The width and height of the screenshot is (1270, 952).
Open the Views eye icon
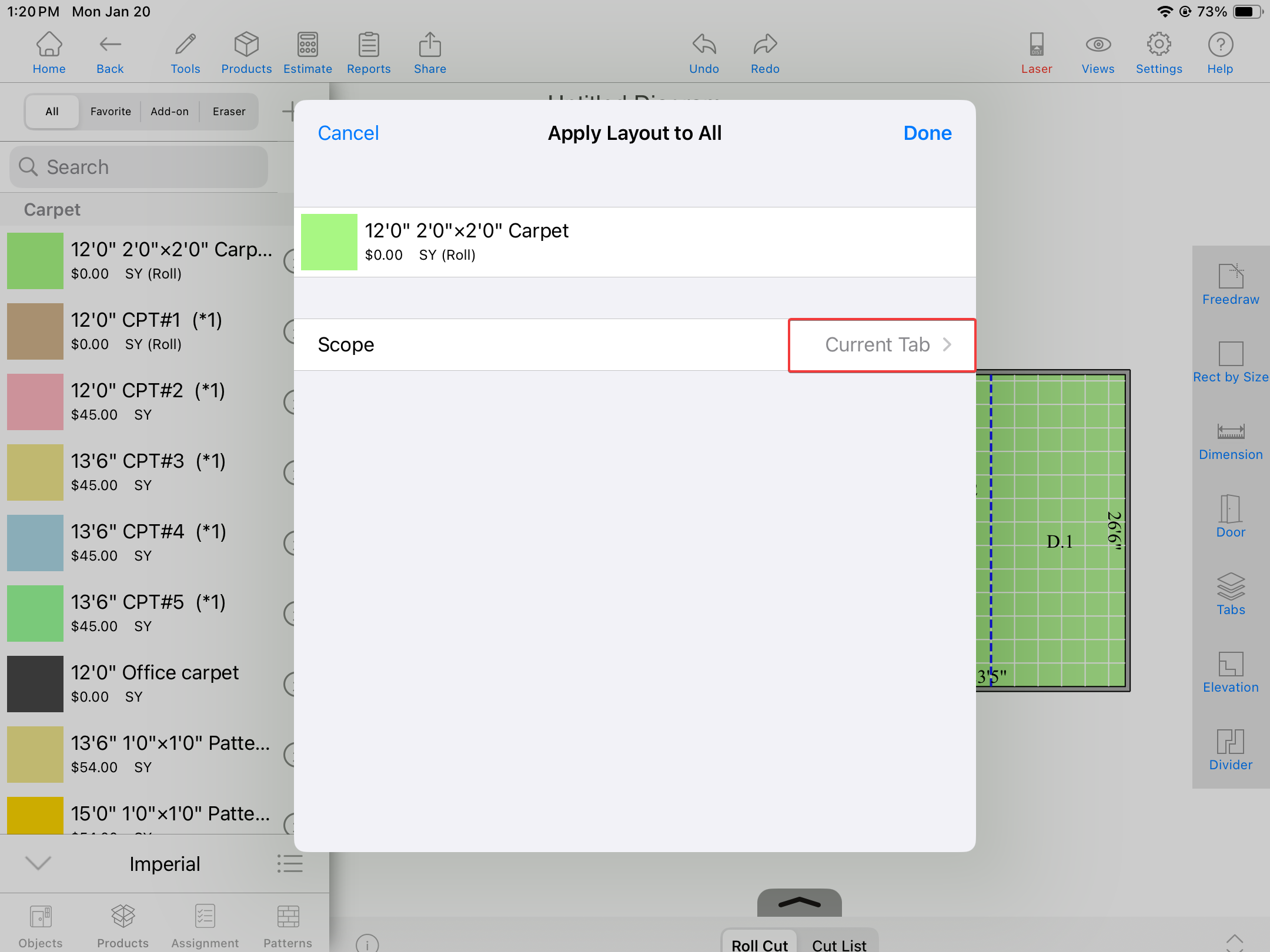point(1097,53)
